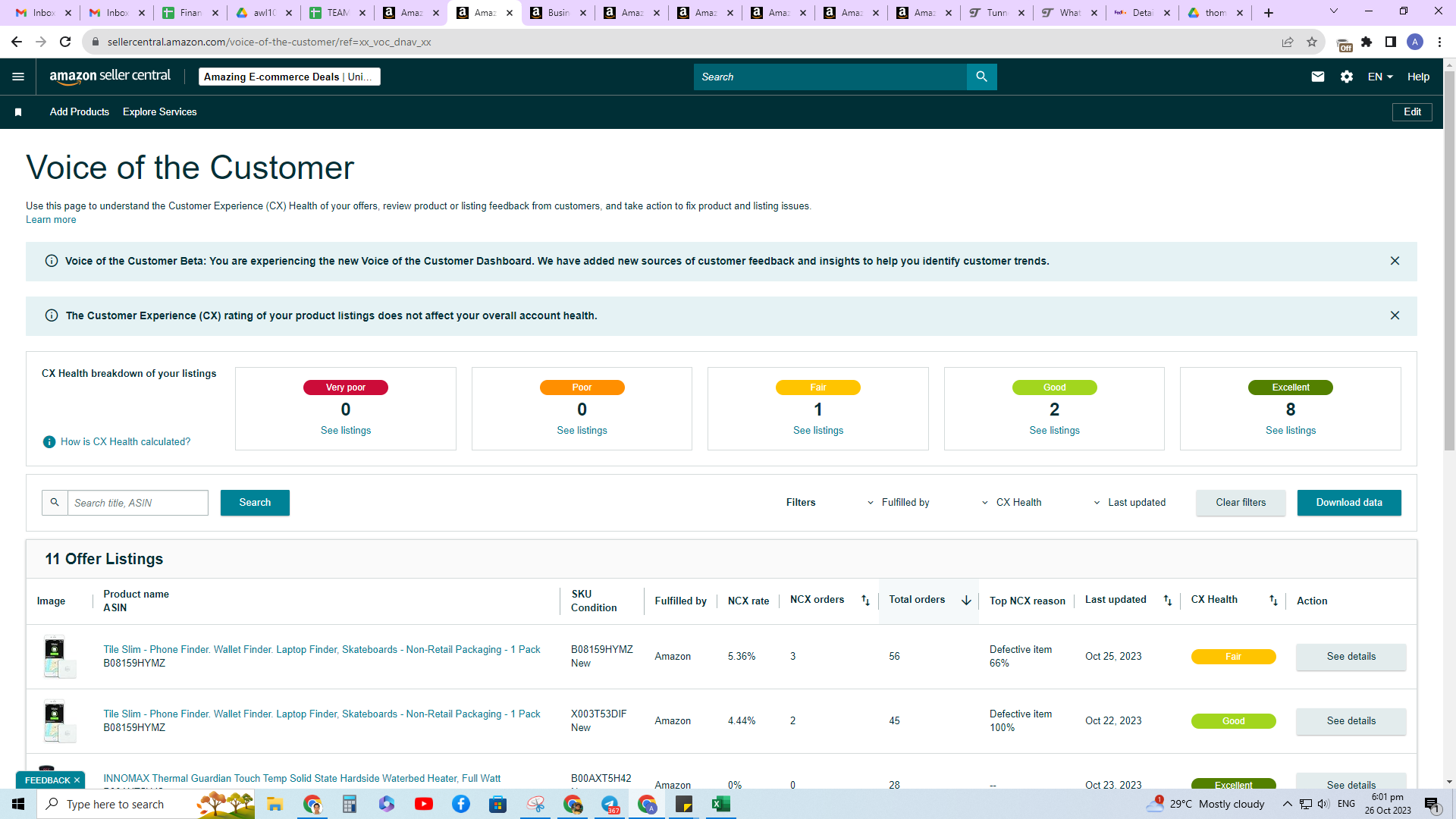Launch Telegram from the taskbar
Screen dimensions: 1456x819
610,804
